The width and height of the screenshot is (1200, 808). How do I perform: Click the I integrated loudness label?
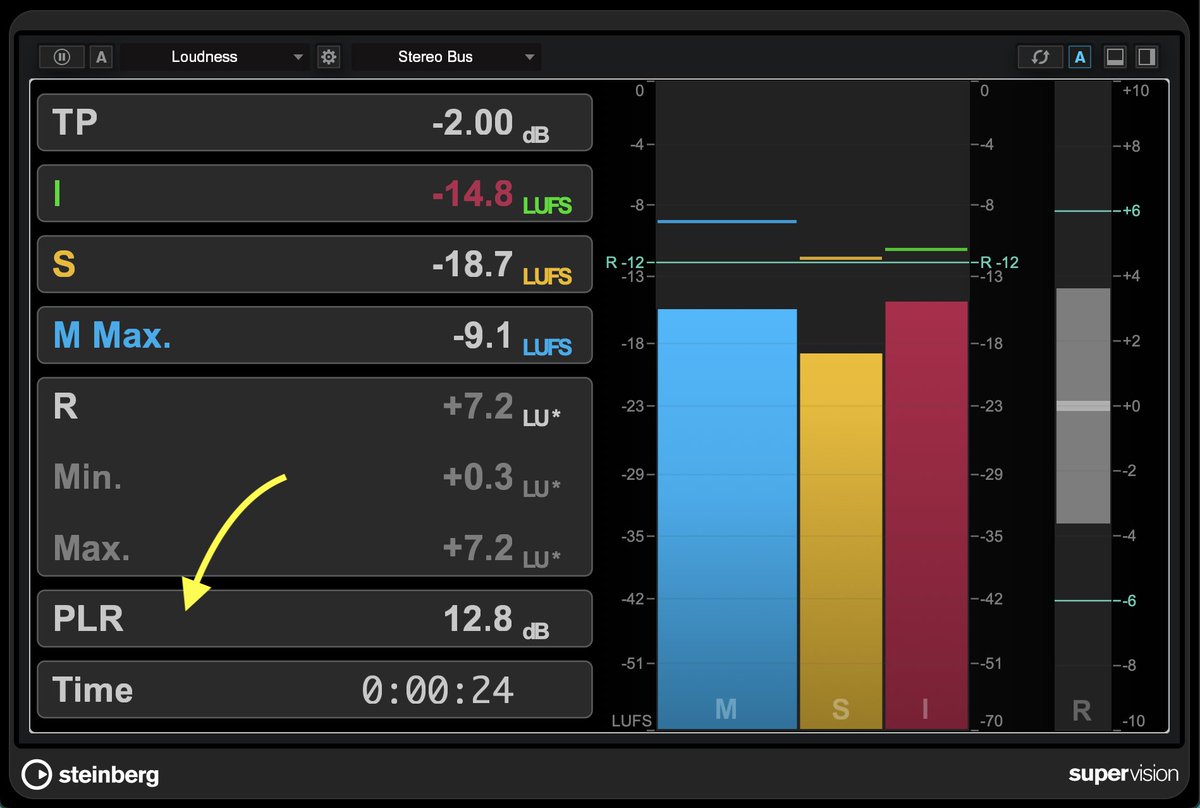(57, 193)
